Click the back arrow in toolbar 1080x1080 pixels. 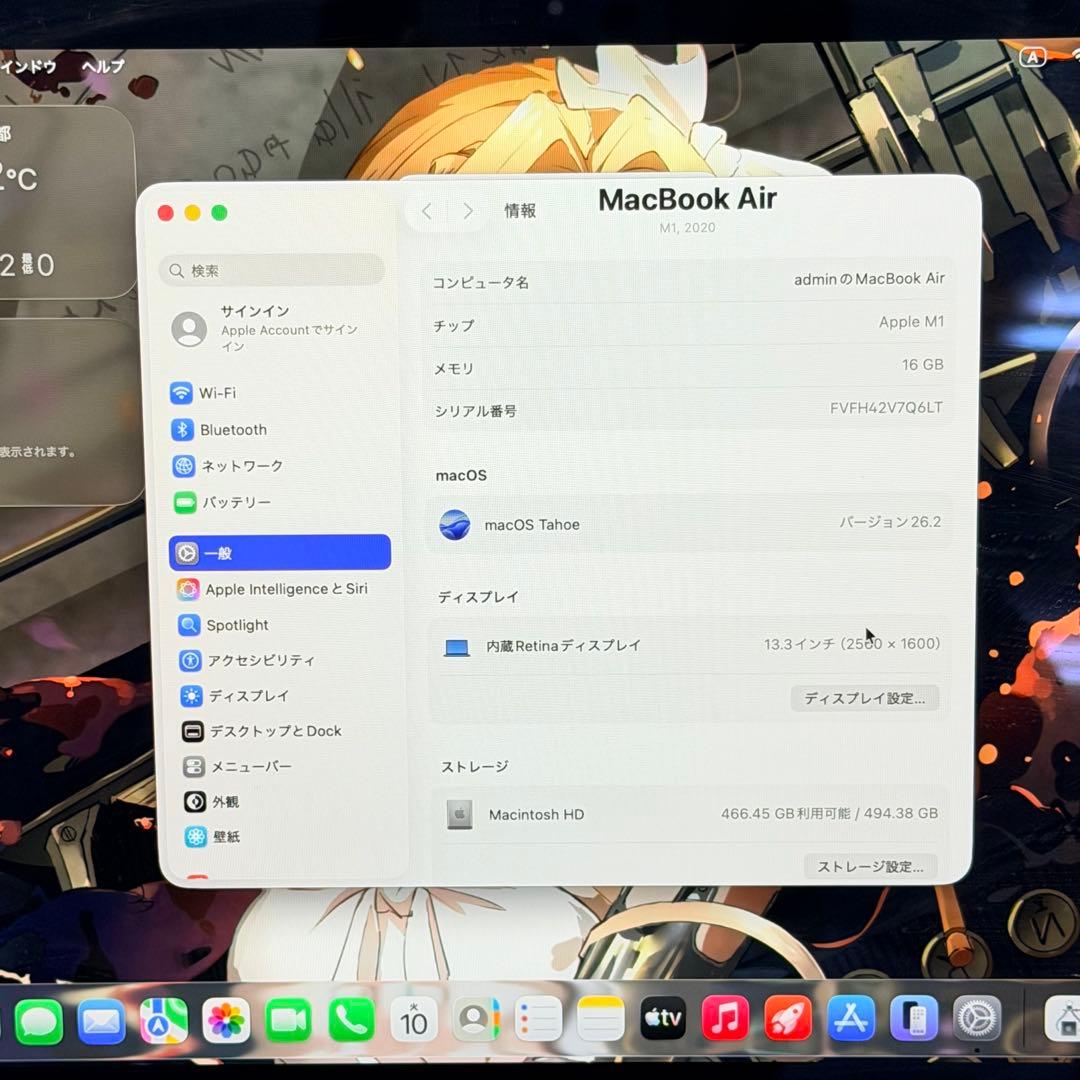[x=426, y=211]
